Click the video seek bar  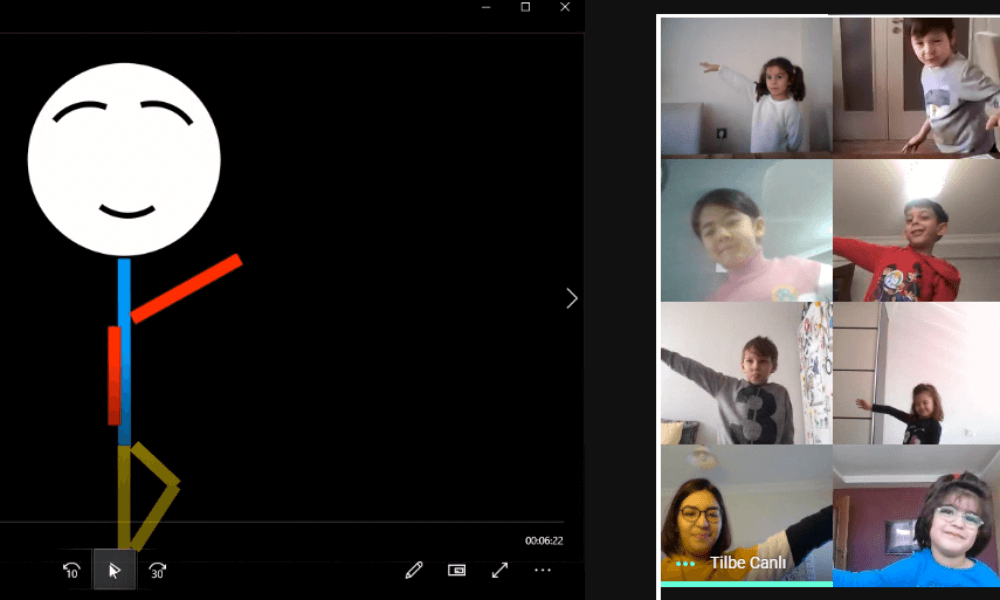281,522
